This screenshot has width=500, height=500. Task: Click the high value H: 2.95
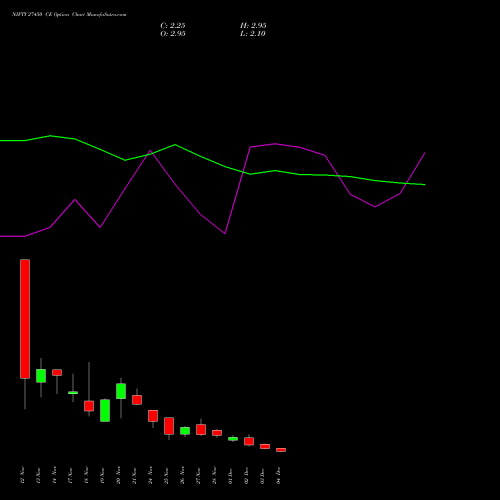click(253, 25)
